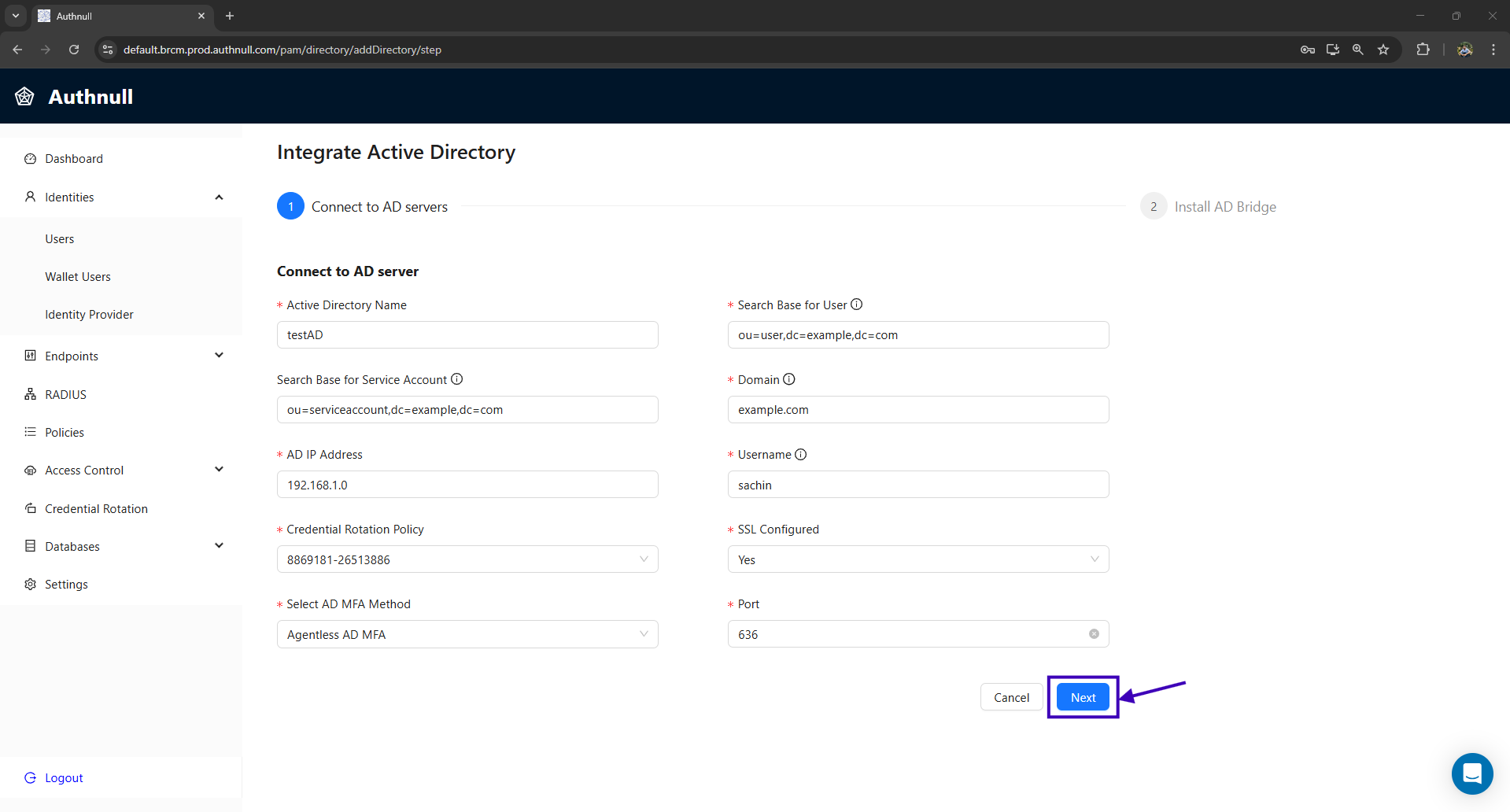Click the Search Base for User info icon
Viewport: 1510px width, 812px height.
tap(857, 304)
